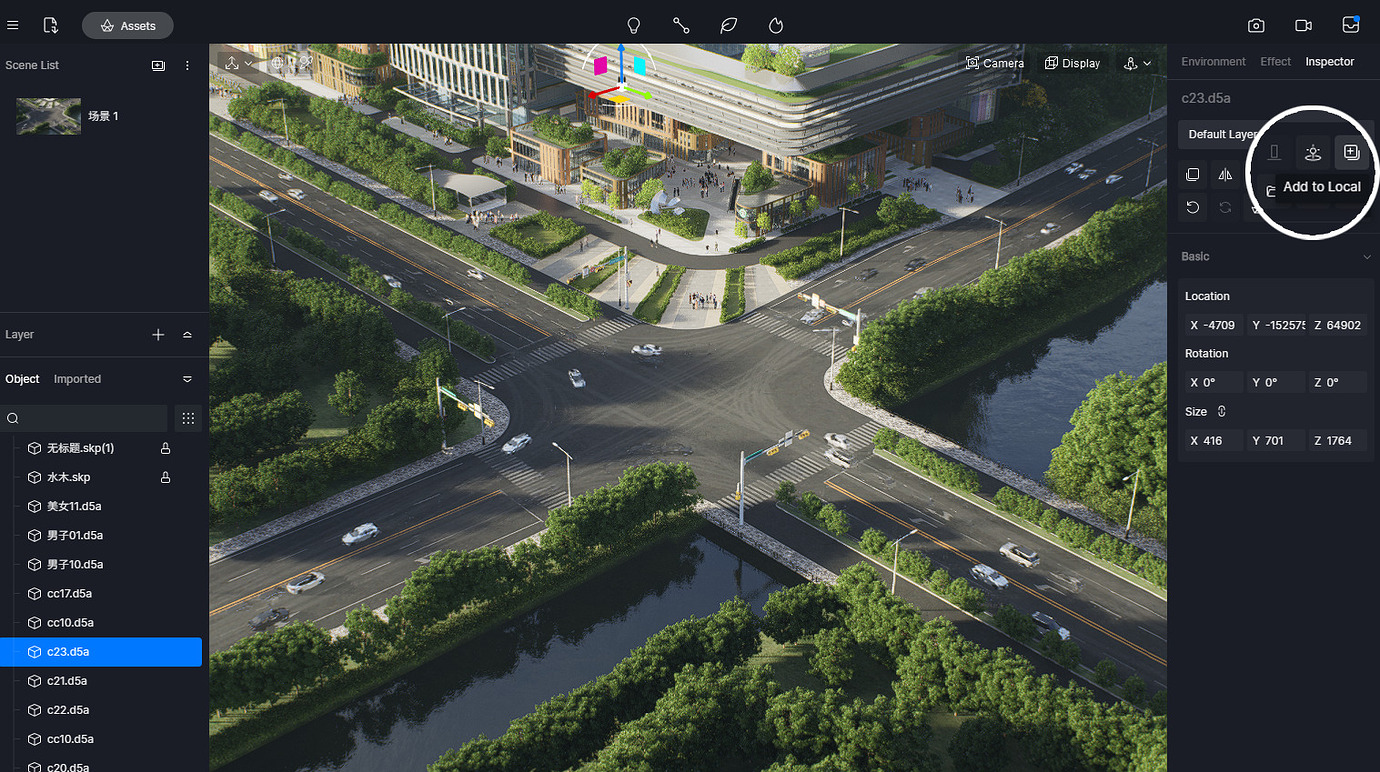Open the Default Layer dropdown
This screenshot has width=1380, height=772.
[x=1222, y=134]
